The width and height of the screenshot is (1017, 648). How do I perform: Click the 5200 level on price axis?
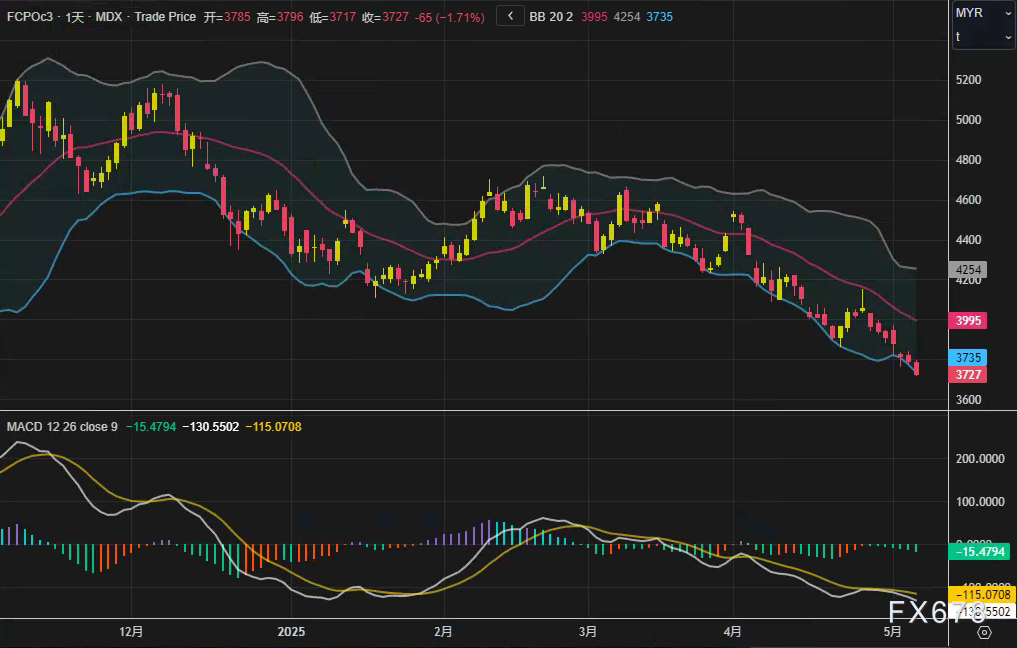tap(968, 80)
